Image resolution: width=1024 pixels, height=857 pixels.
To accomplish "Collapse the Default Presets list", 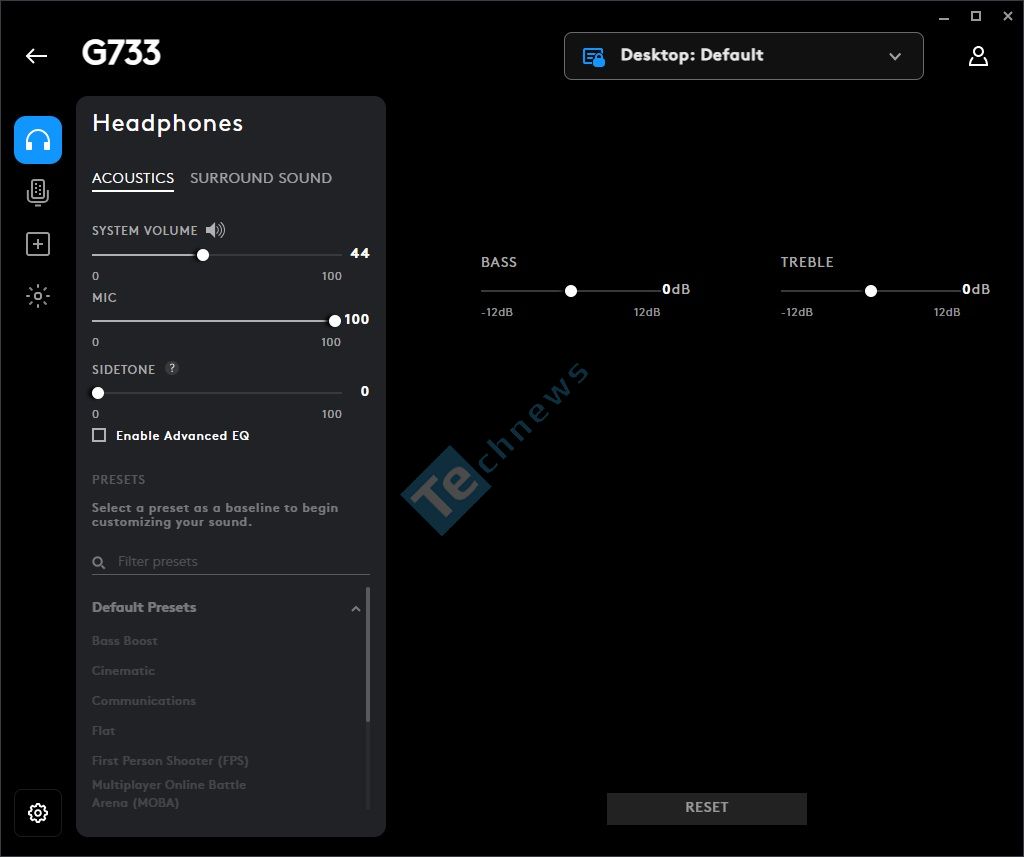I will (356, 609).
